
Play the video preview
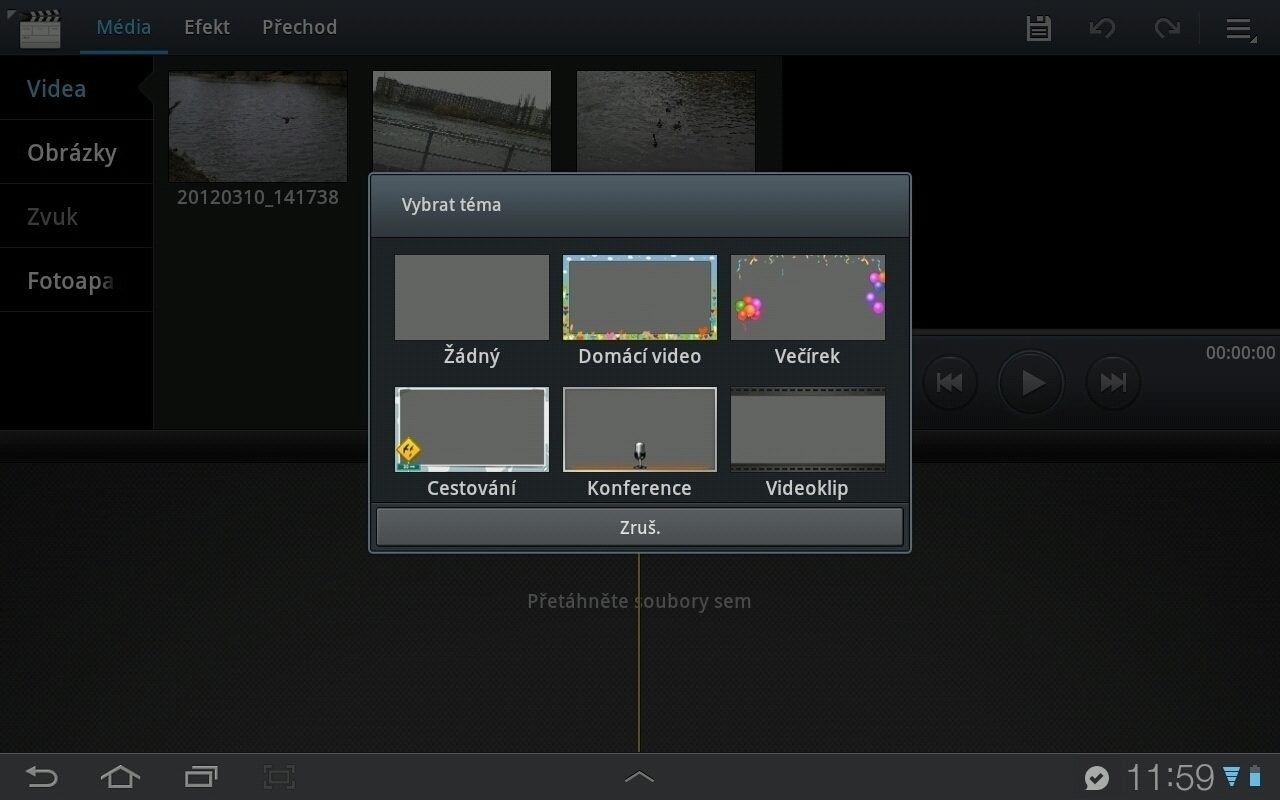click(1031, 382)
